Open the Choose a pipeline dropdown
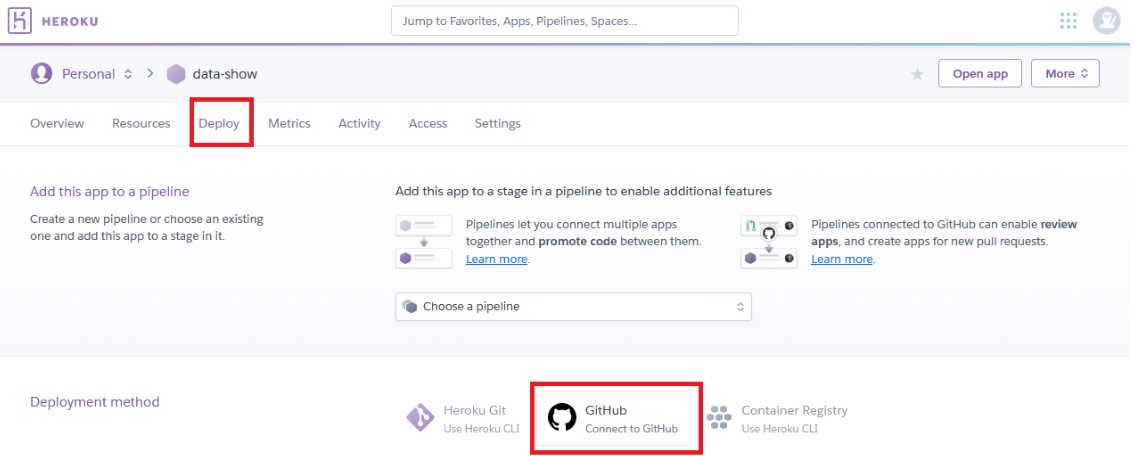 pos(573,306)
